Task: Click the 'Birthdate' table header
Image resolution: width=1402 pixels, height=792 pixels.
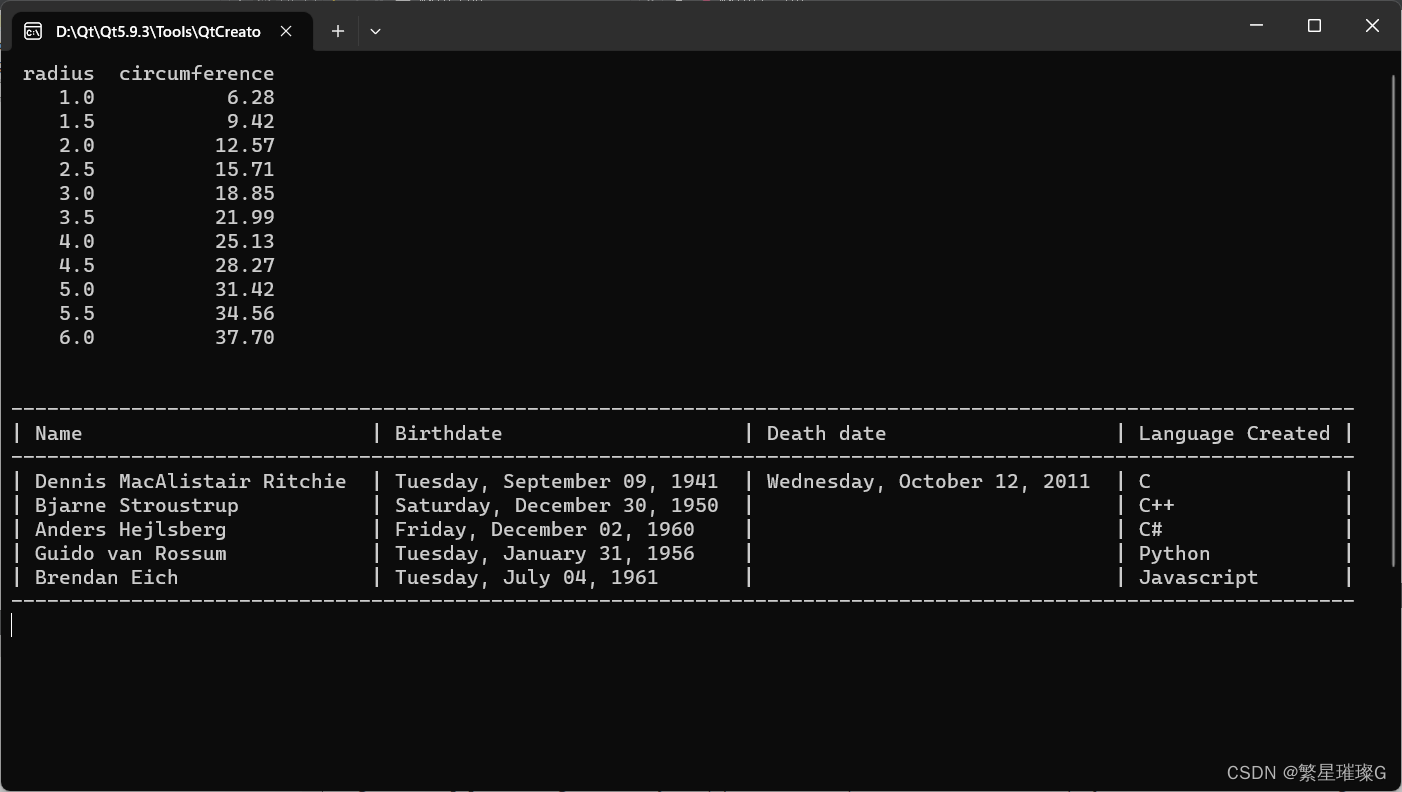Action: click(x=448, y=433)
